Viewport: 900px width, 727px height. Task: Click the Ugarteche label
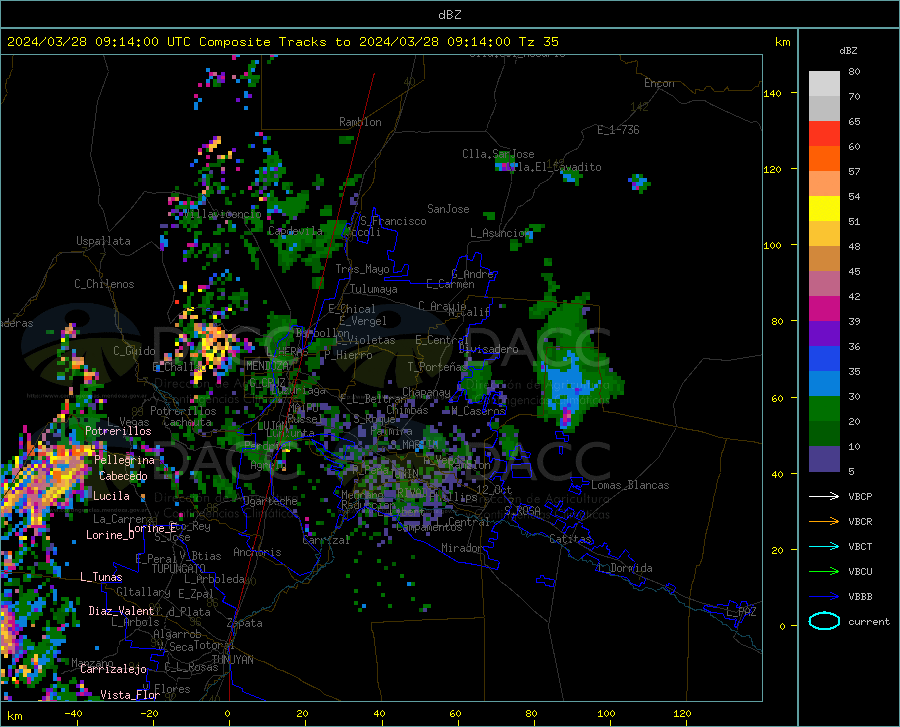[270, 501]
